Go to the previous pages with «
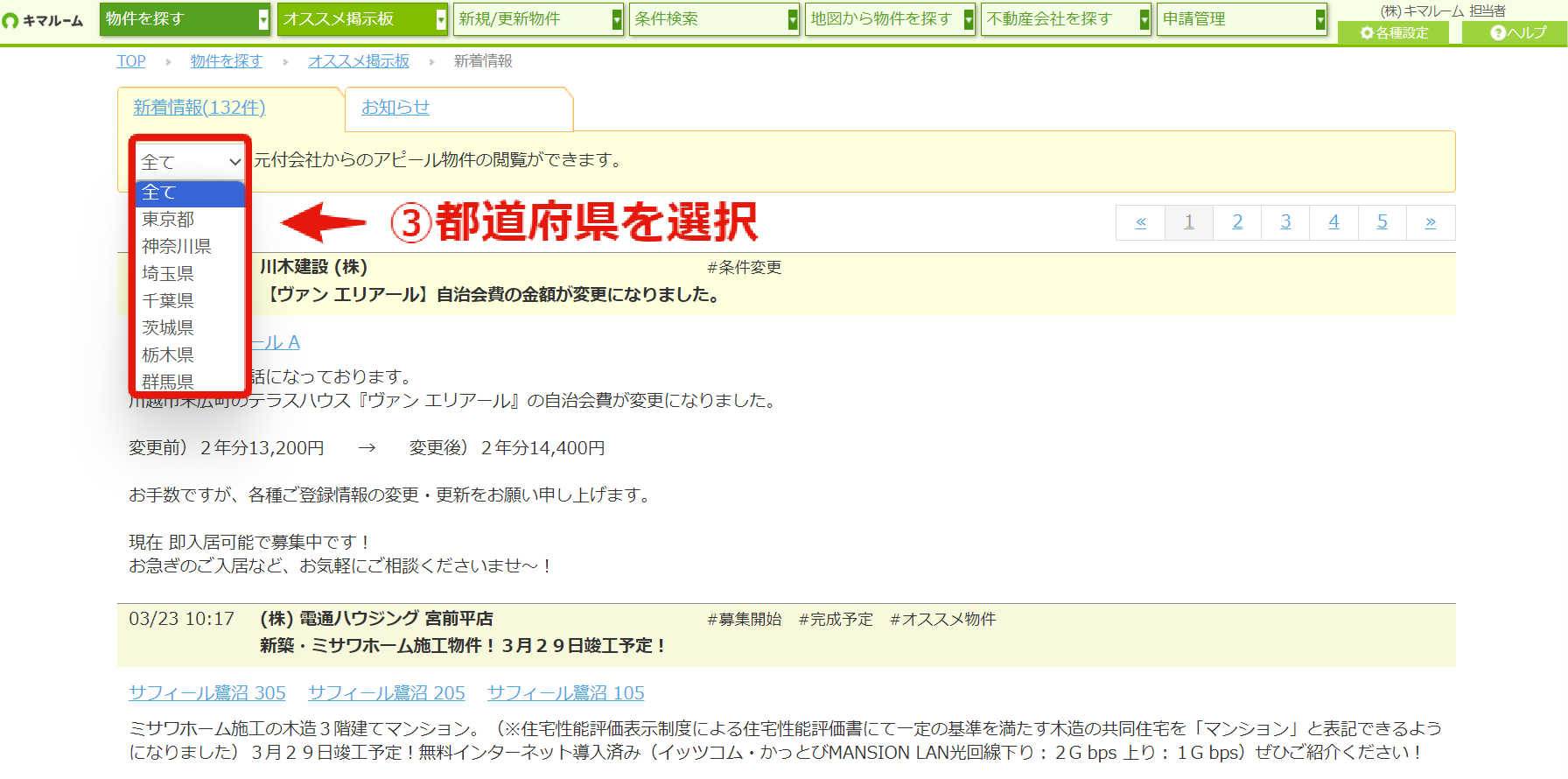Viewport: 1568px width, 779px height. 1140,222
